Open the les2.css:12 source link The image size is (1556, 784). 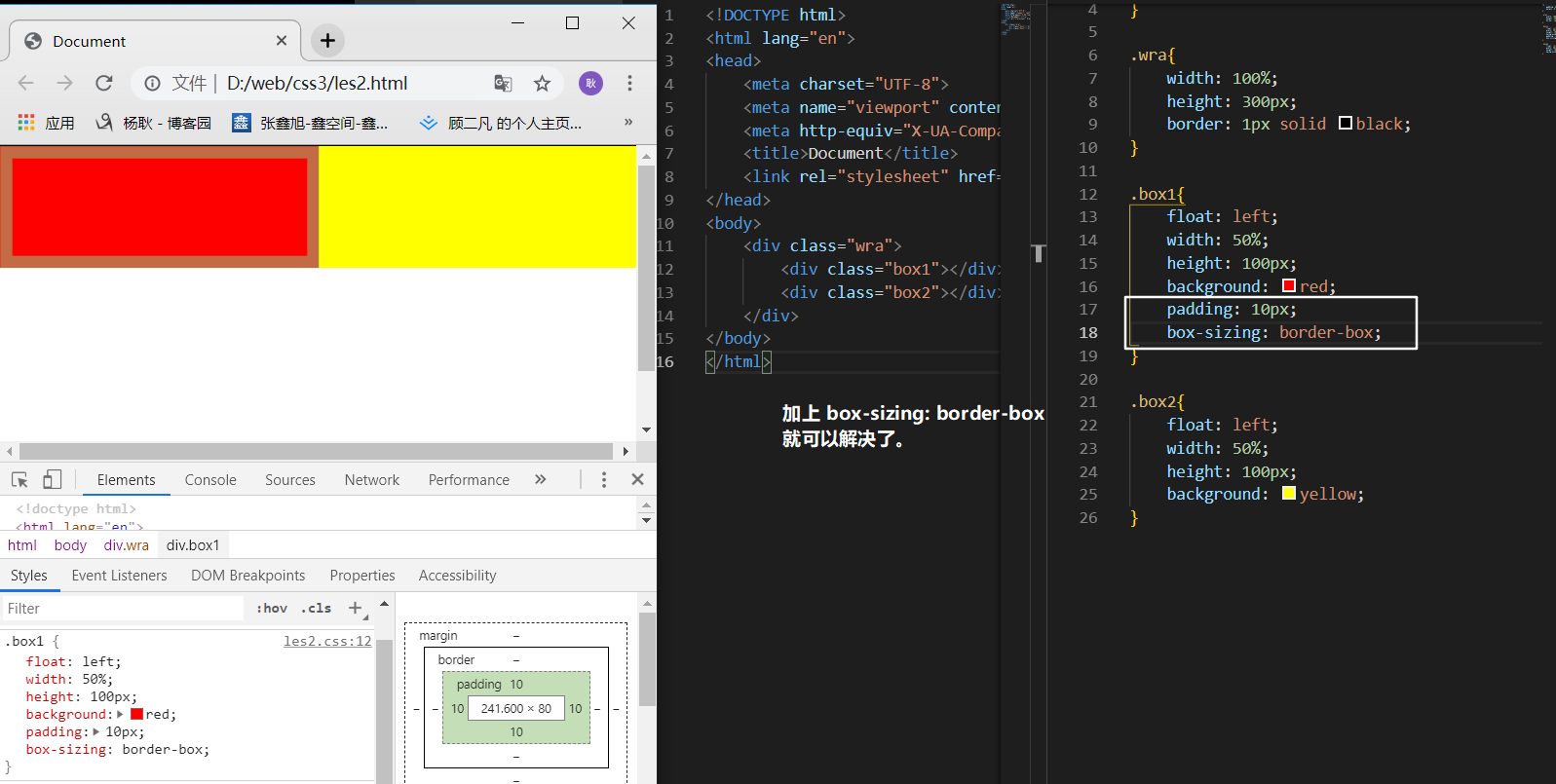(327, 642)
